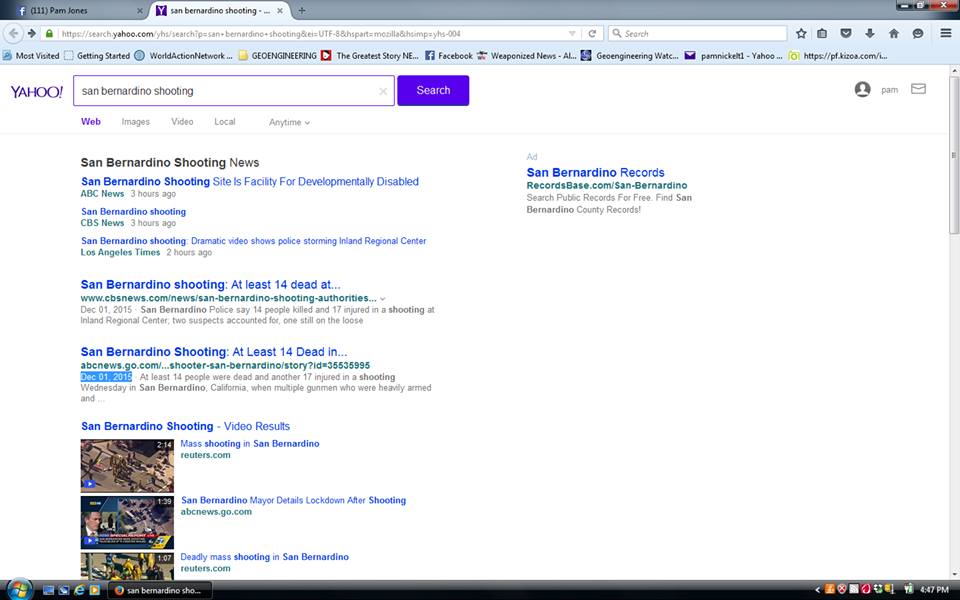
Task: Launch media player from quick launch
Action: pyautogui.click(x=94, y=590)
